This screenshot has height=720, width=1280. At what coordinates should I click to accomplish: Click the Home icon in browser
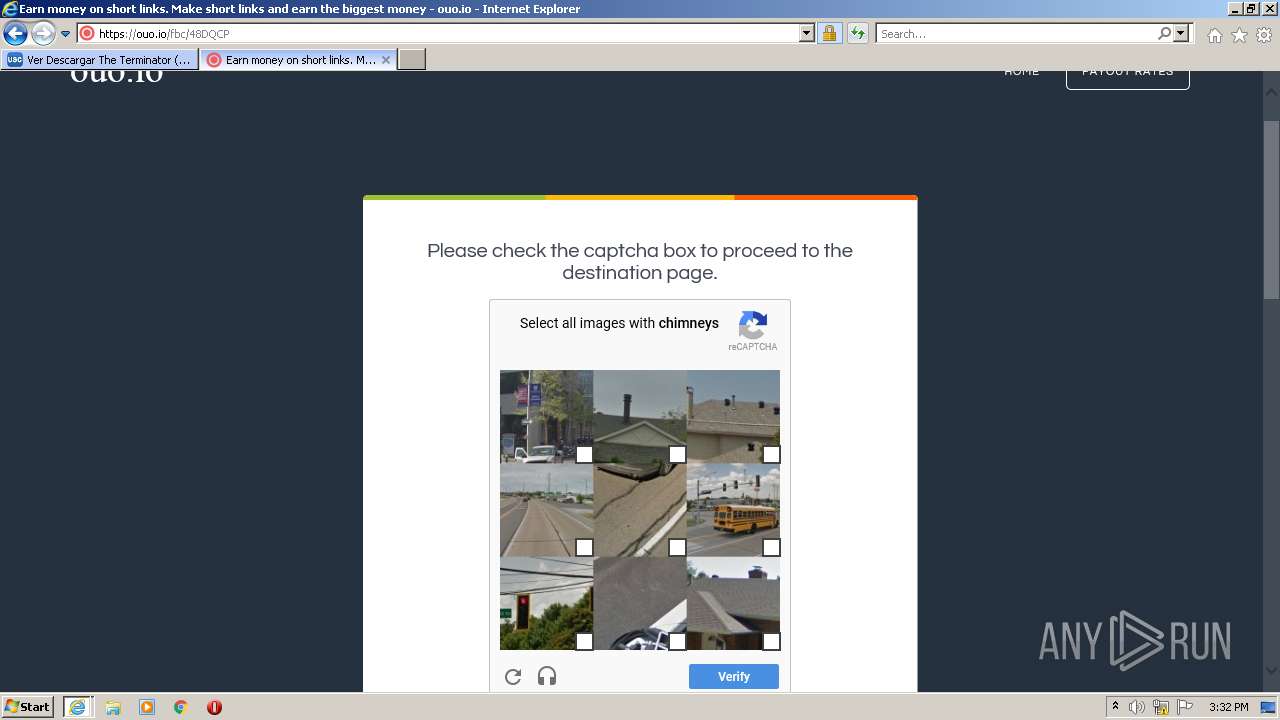[x=1214, y=35]
